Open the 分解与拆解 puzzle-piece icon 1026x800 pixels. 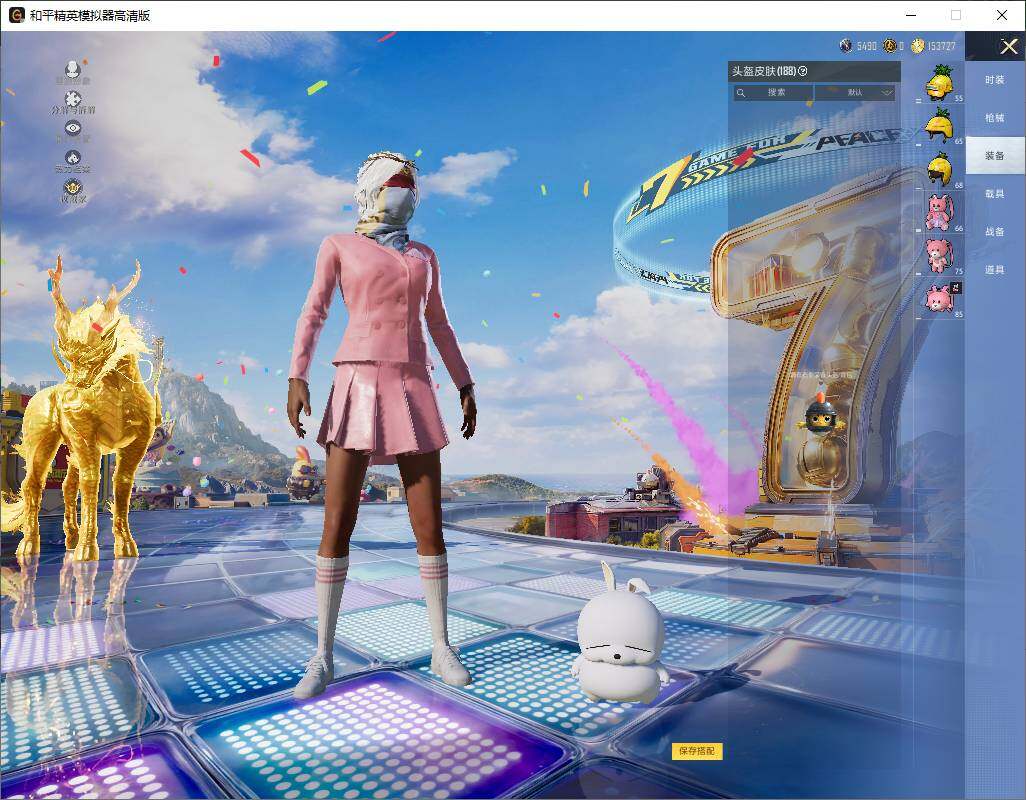click(x=73, y=101)
